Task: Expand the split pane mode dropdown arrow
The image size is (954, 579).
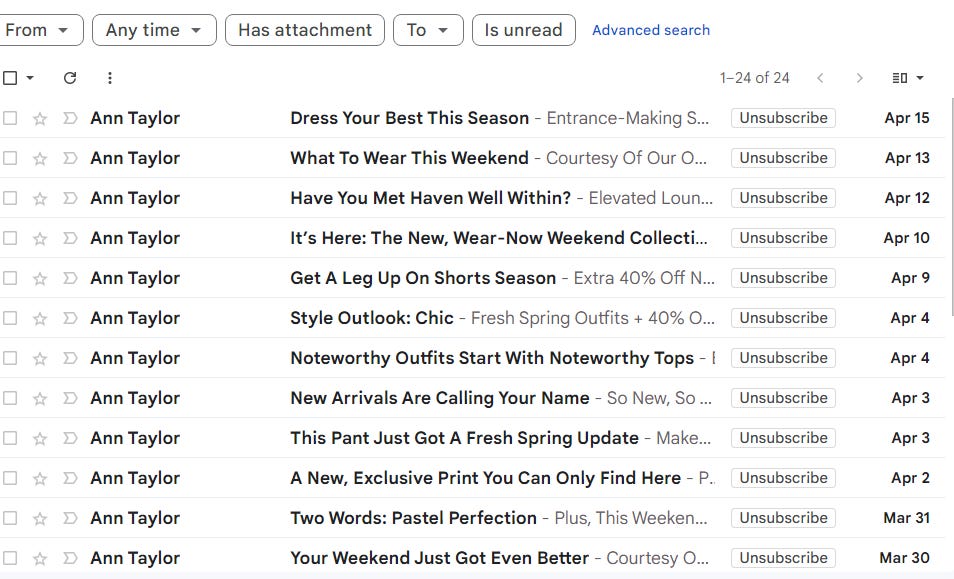Action: click(x=920, y=78)
